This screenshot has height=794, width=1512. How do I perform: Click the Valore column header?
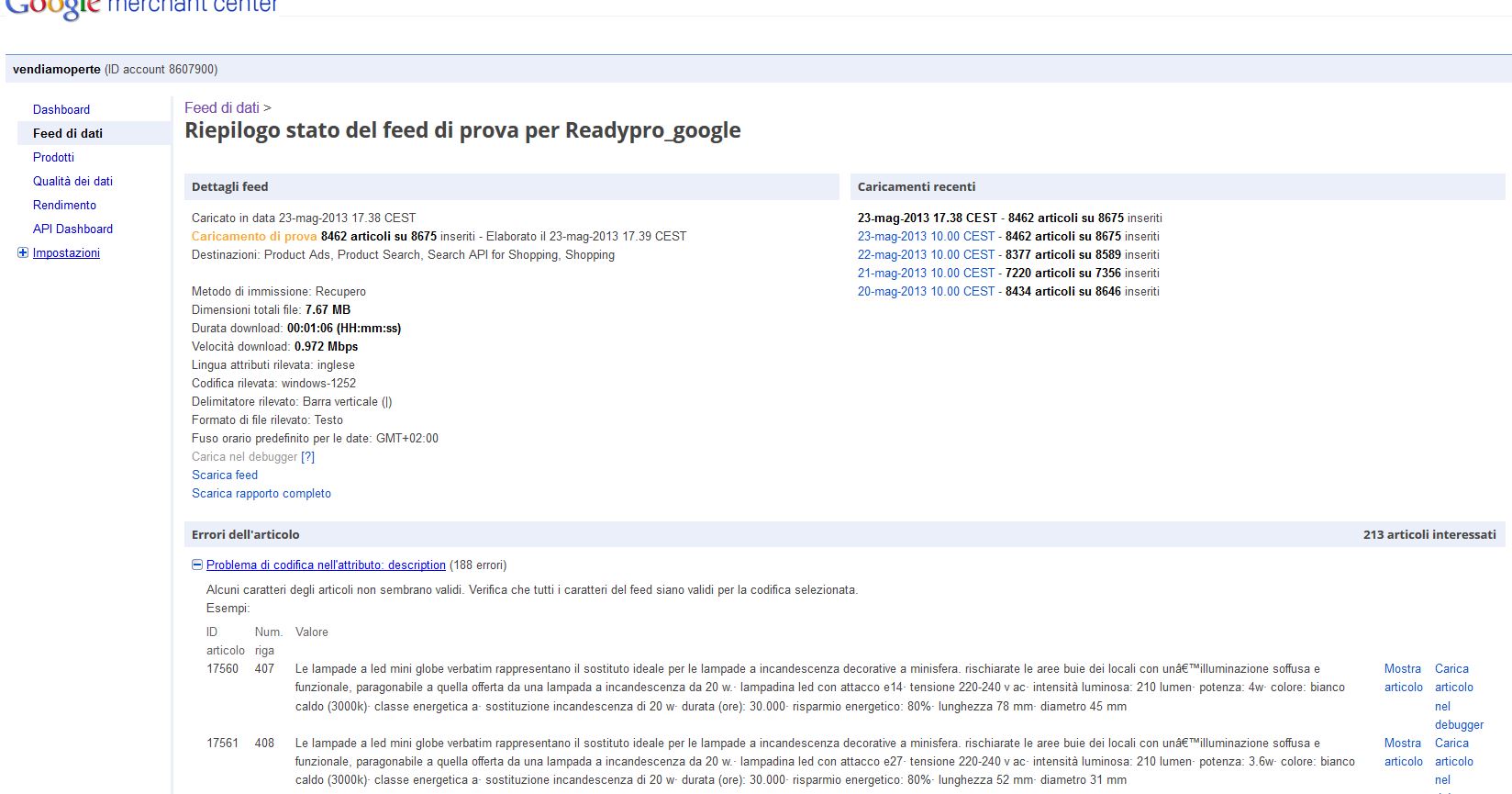[x=312, y=632]
